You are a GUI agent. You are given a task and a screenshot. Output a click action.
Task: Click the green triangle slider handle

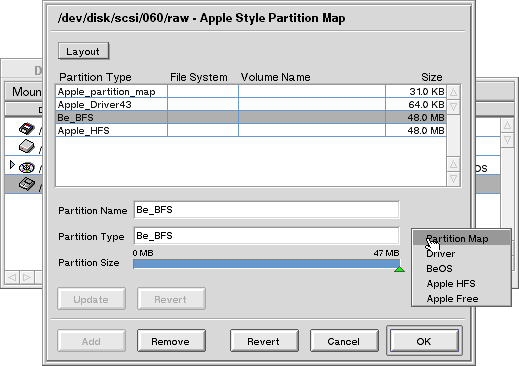(399, 269)
